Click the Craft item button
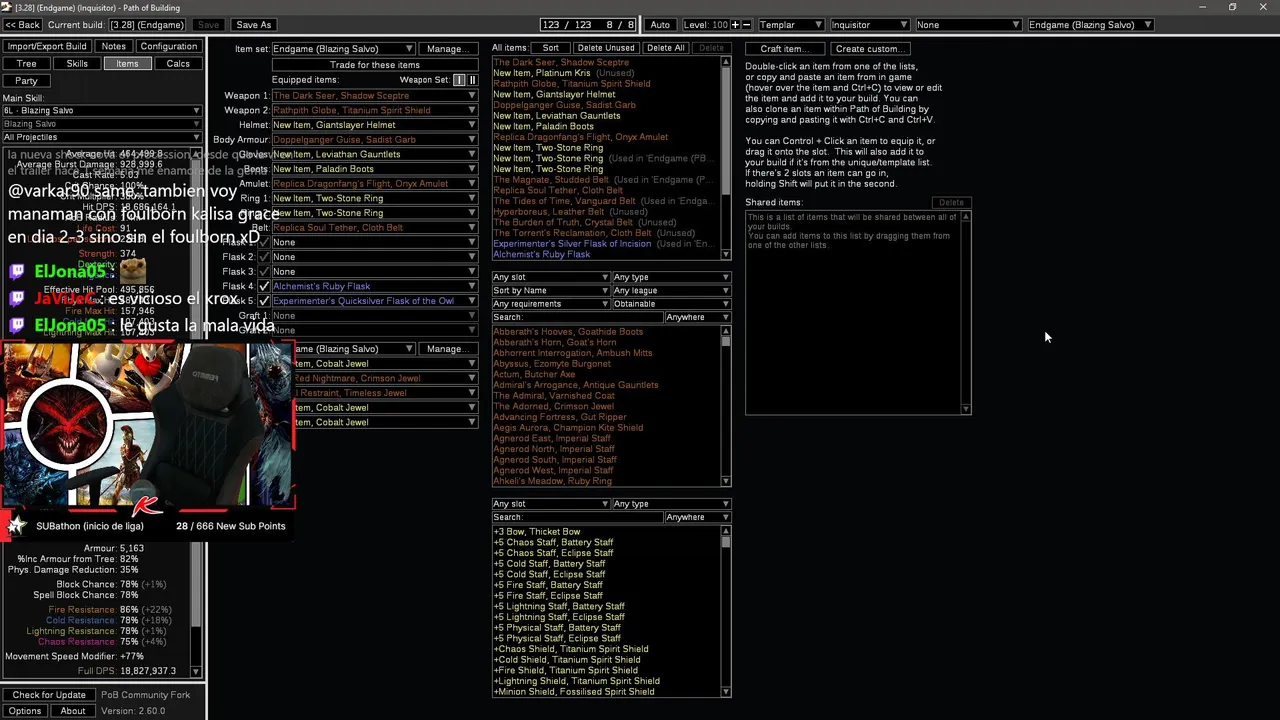 (x=785, y=48)
